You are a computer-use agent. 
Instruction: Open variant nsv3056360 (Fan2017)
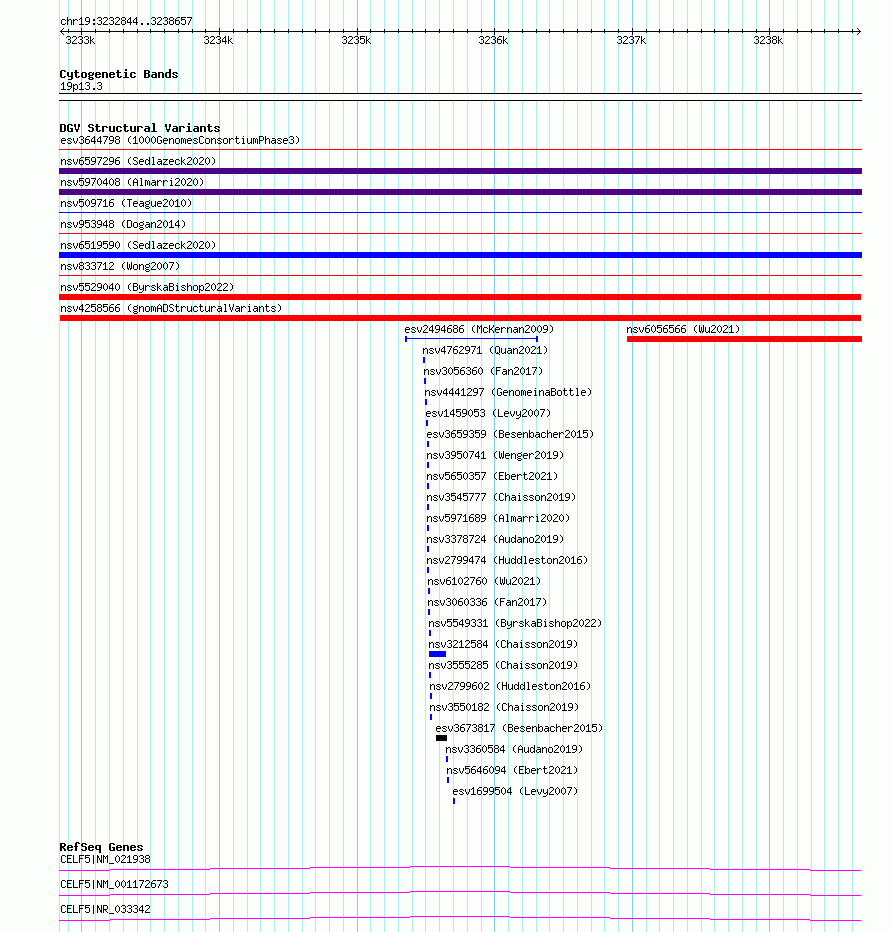(483, 371)
